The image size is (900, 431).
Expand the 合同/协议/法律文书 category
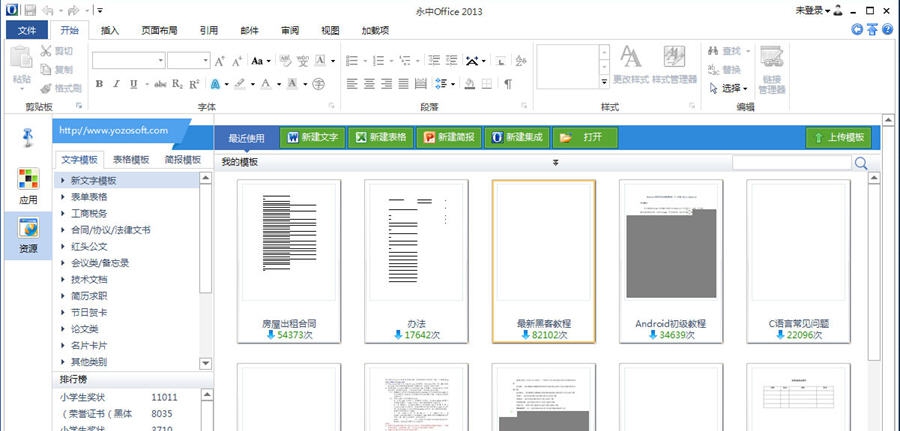(110, 230)
